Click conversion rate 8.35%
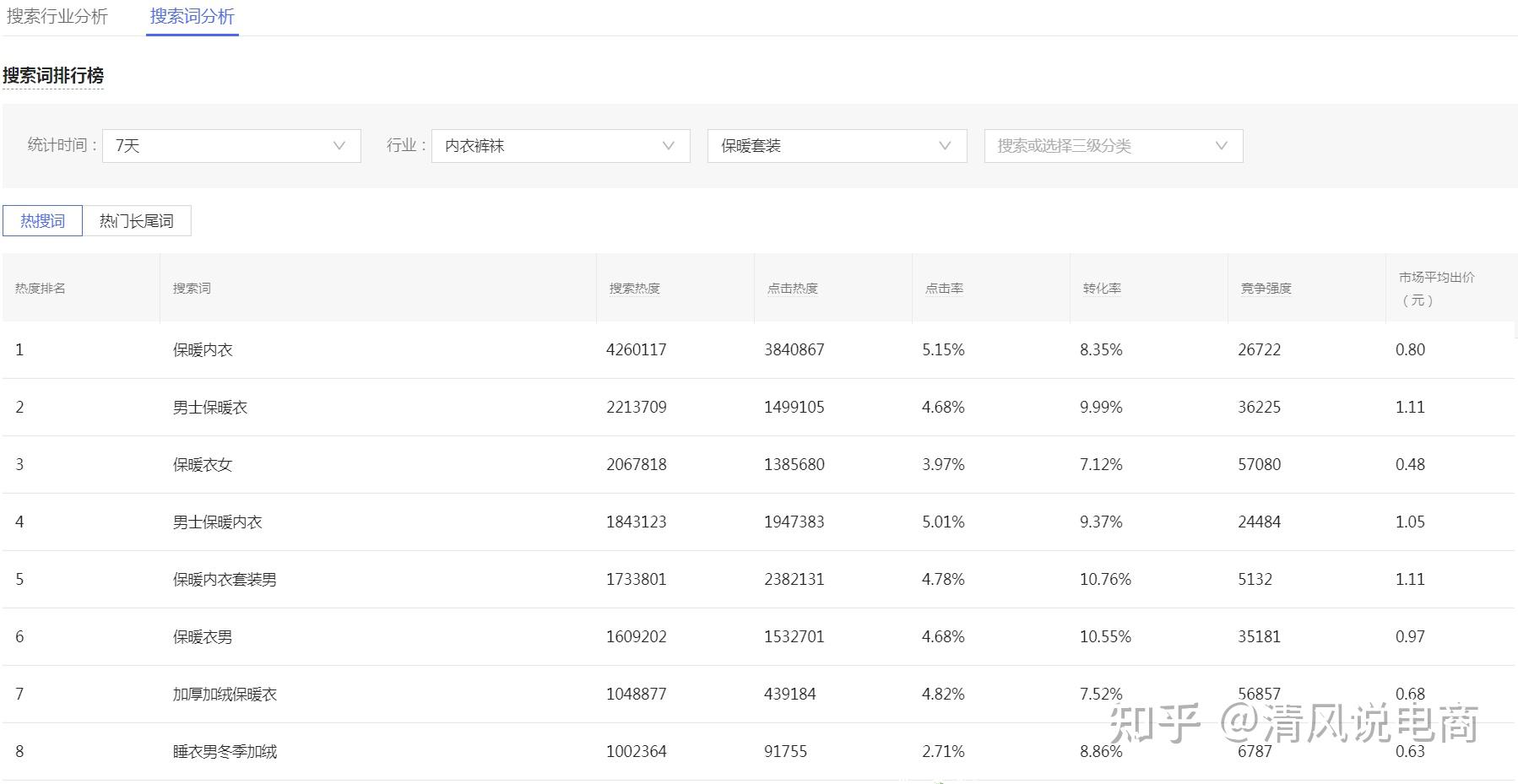 click(1101, 350)
